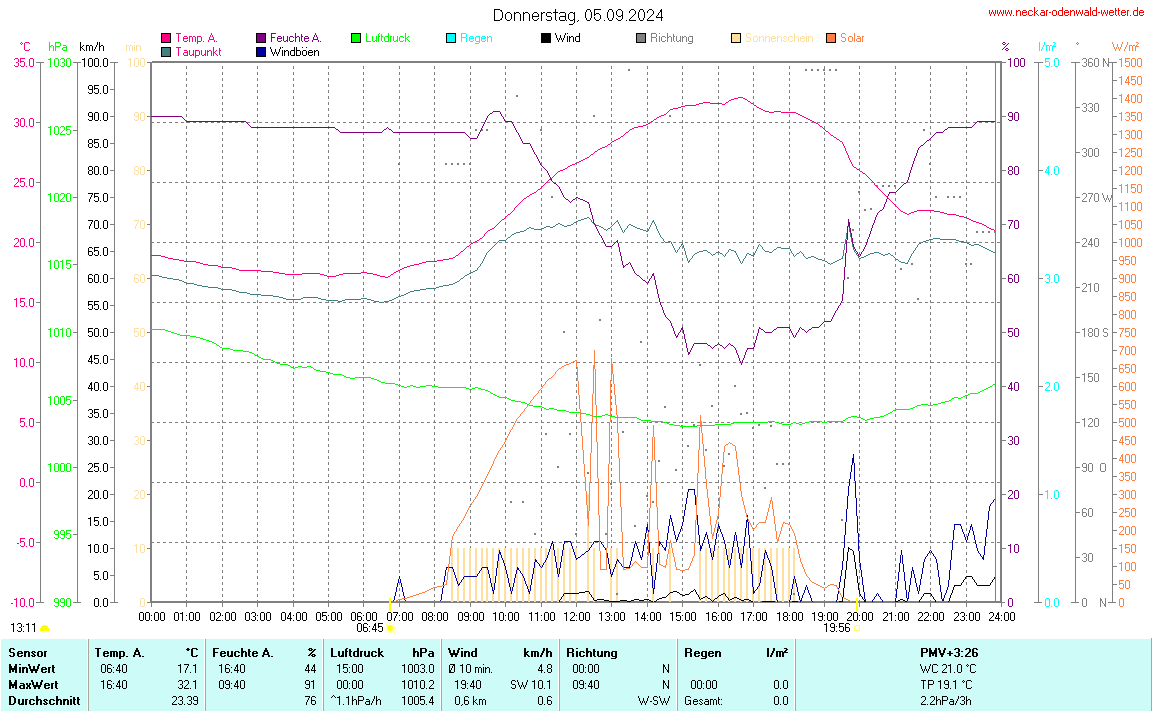Click the black Wind legend square

(546, 38)
